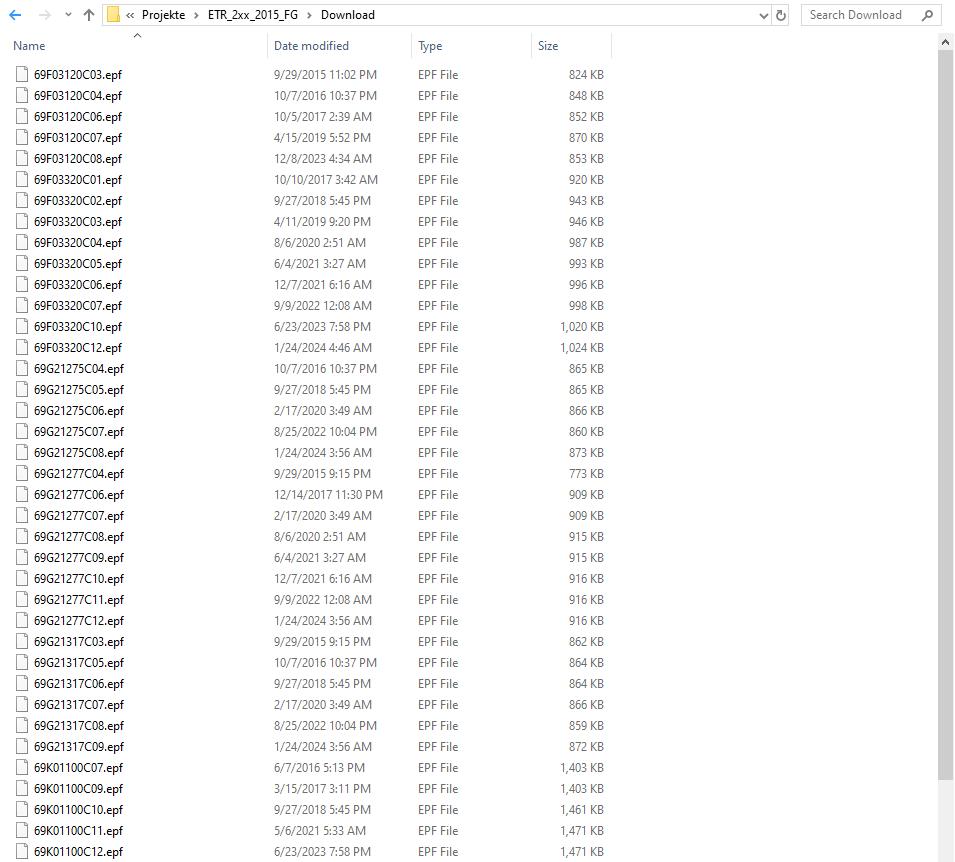Click size value 773 KB
Viewport: 955px width, 862px height.
586,473
